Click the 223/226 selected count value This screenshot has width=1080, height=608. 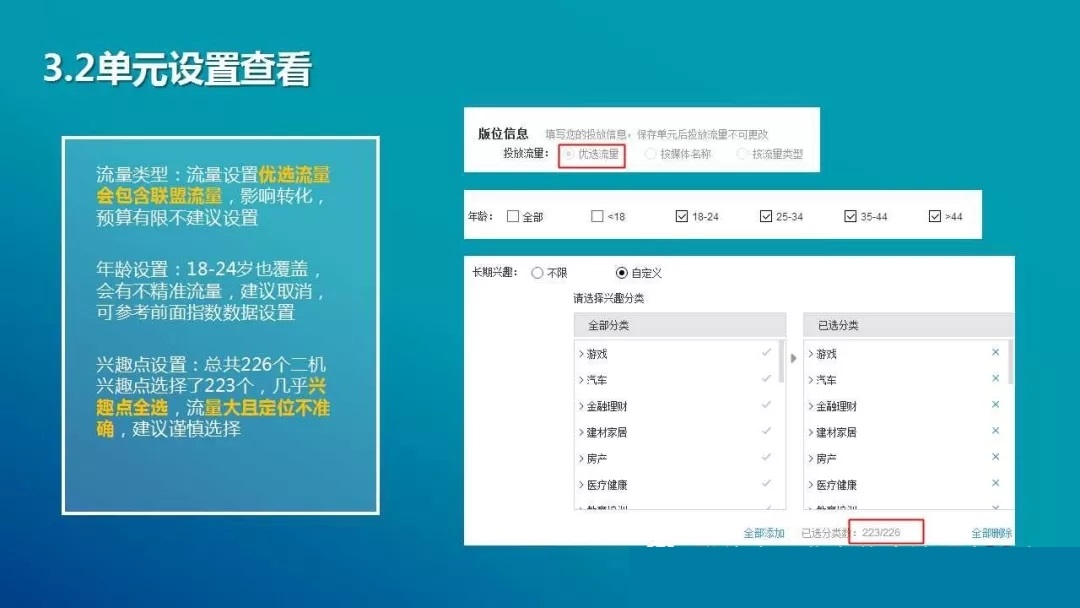point(881,533)
